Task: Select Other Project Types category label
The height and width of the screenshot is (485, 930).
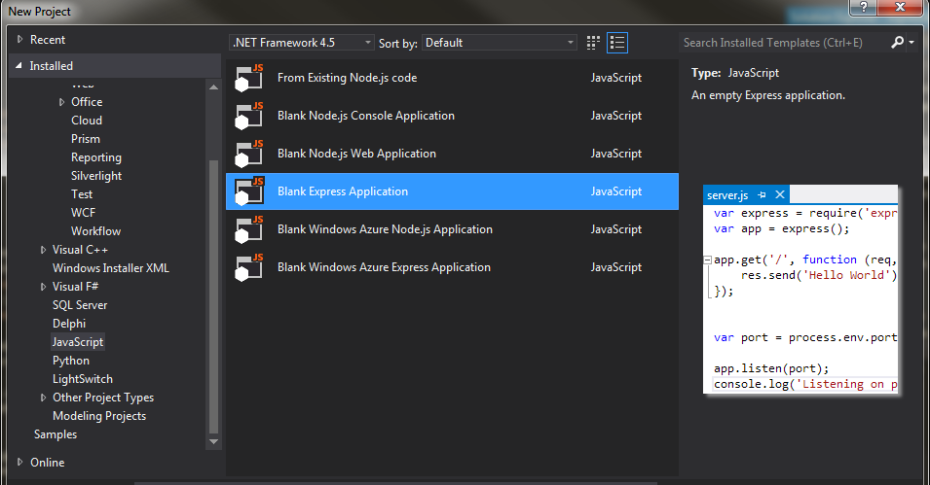Action: [103, 397]
